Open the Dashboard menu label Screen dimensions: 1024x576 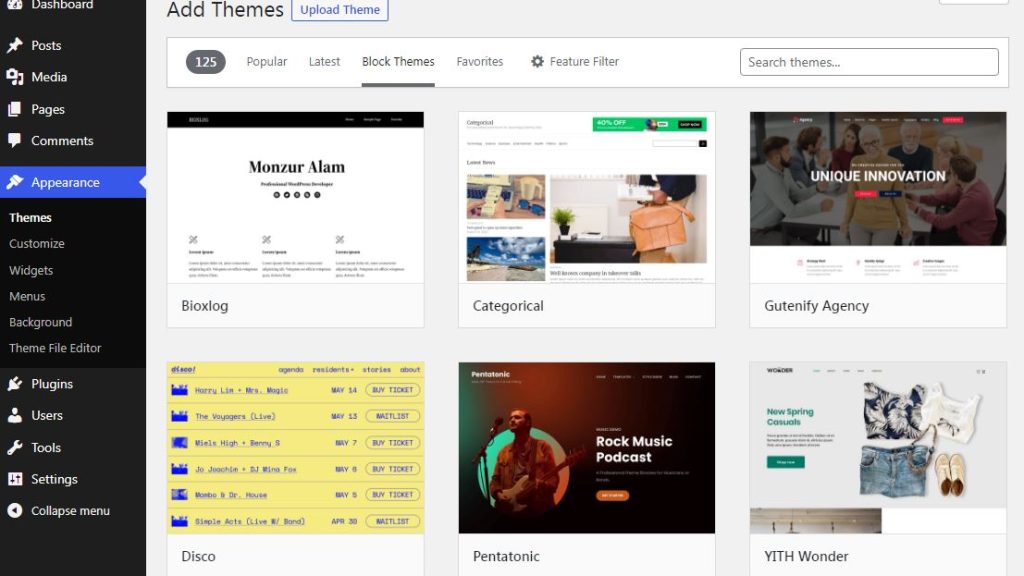tap(62, 5)
